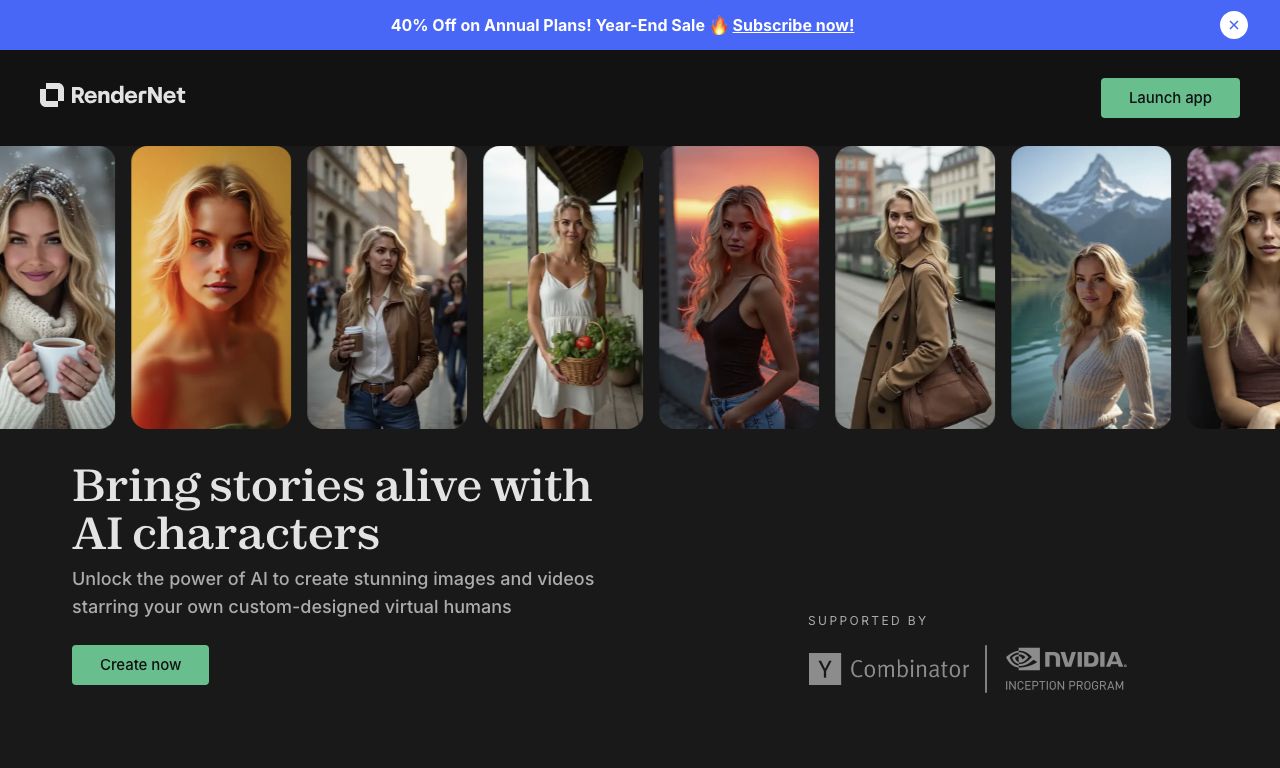
Task: Click the RenderNet logo
Action: click(x=113, y=95)
